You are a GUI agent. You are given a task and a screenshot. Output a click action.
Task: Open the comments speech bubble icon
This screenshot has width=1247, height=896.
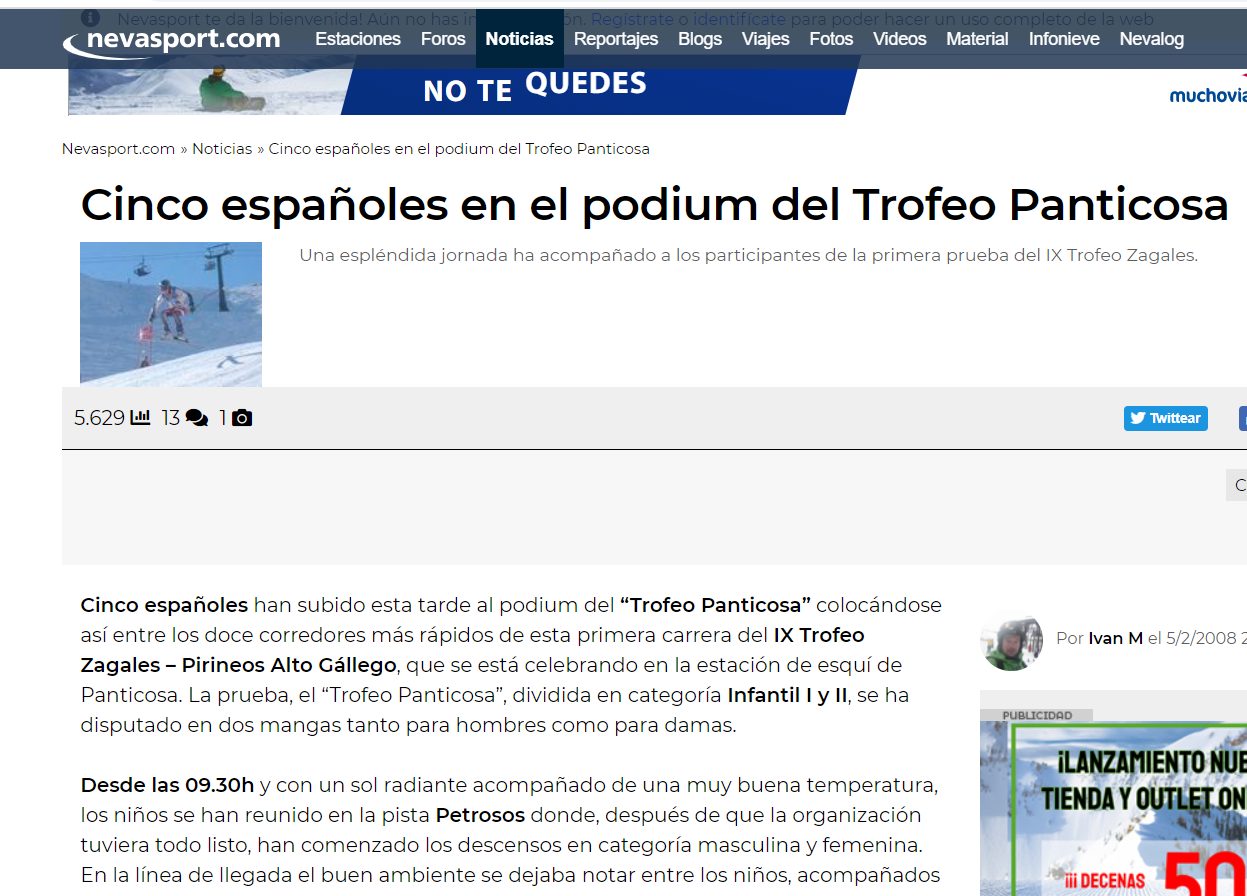click(x=197, y=418)
